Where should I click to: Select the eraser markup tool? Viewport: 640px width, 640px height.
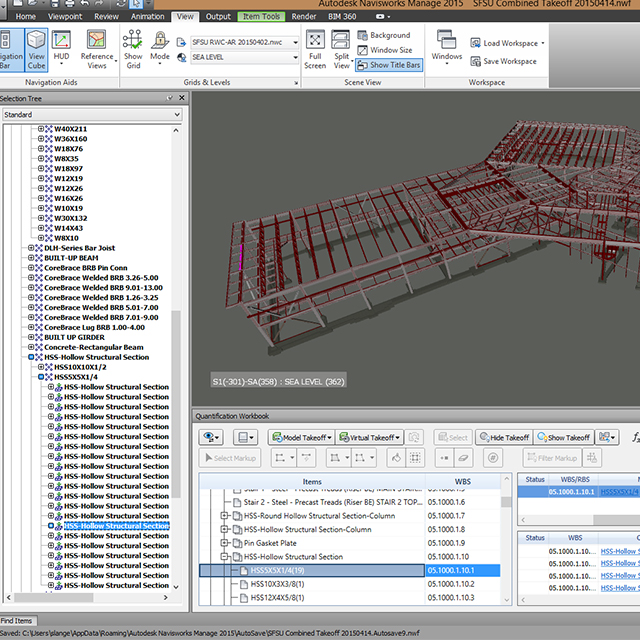pos(463,458)
